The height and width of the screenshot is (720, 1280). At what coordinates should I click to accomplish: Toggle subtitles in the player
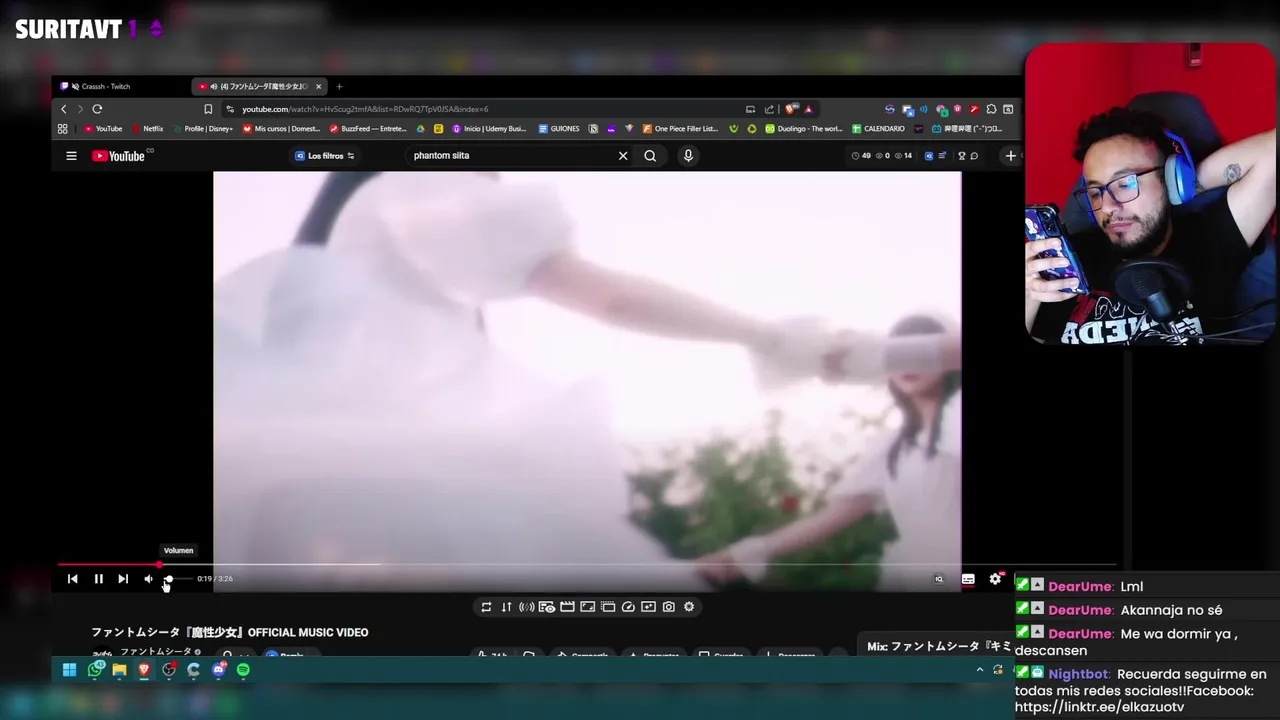968,579
